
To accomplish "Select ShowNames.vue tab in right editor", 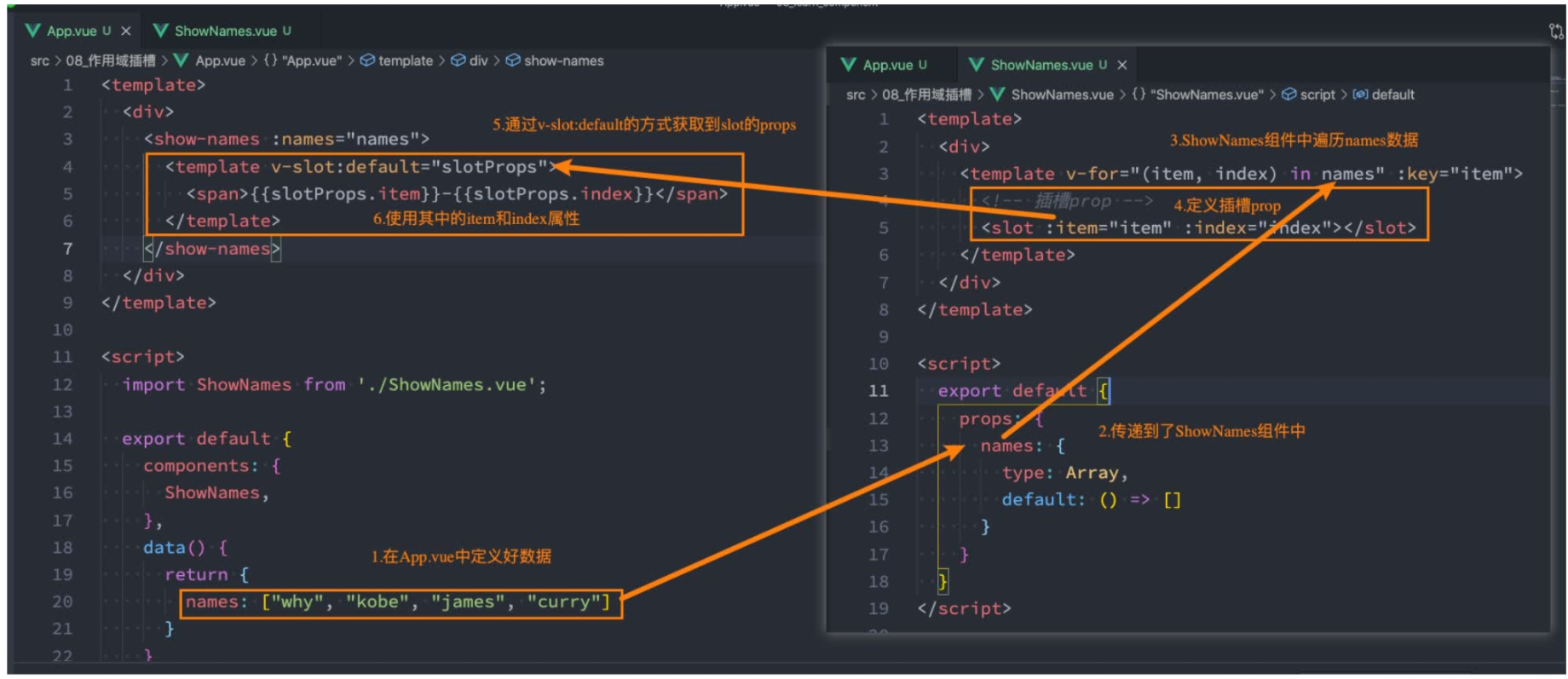I will (x=1041, y=65).
